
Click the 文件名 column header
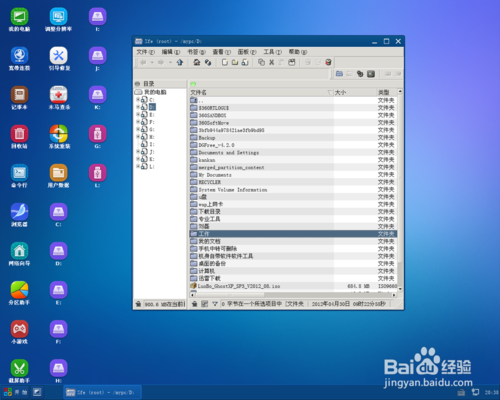261,92
